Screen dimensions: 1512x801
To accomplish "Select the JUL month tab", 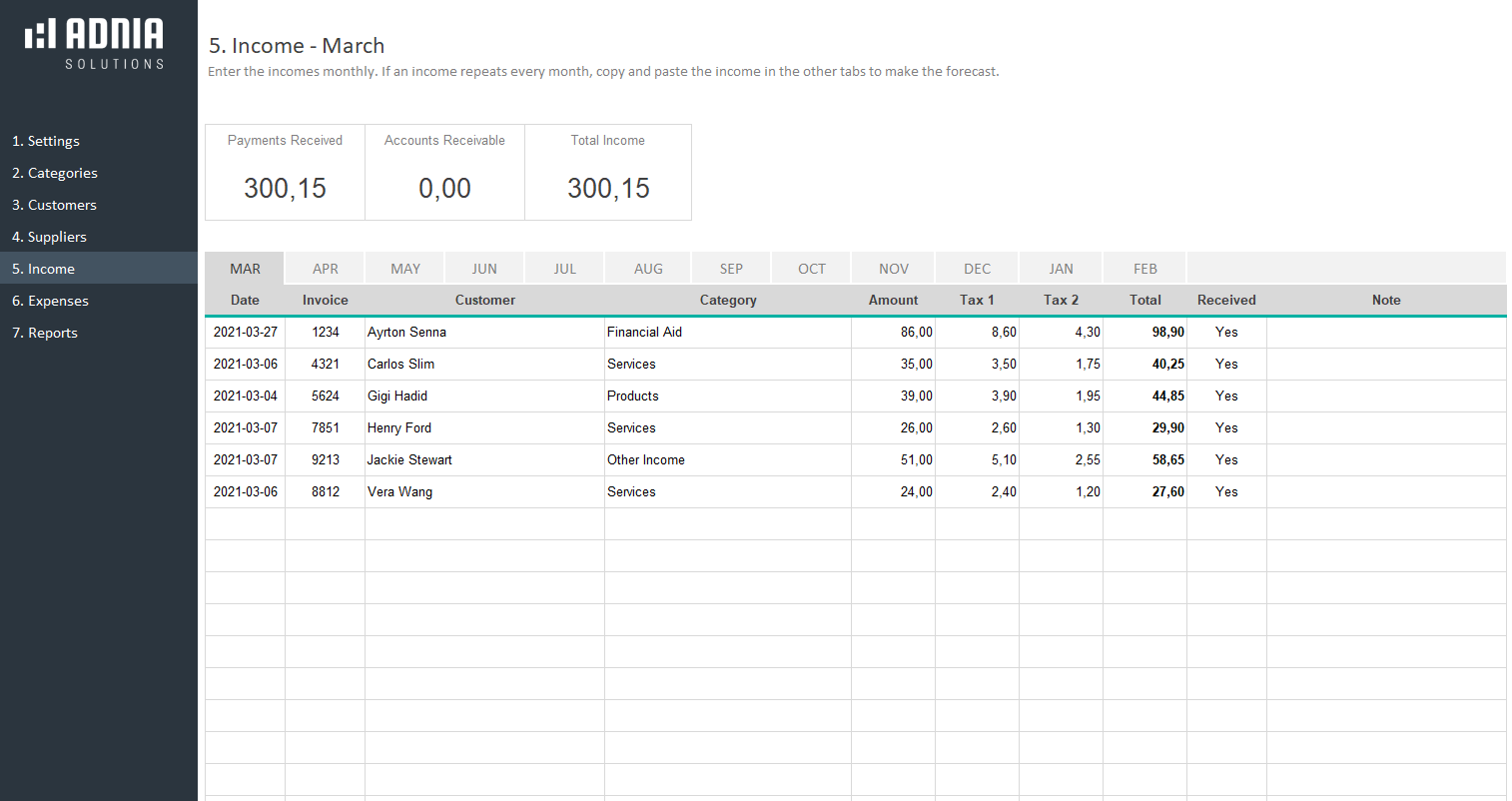I will 564,269.
